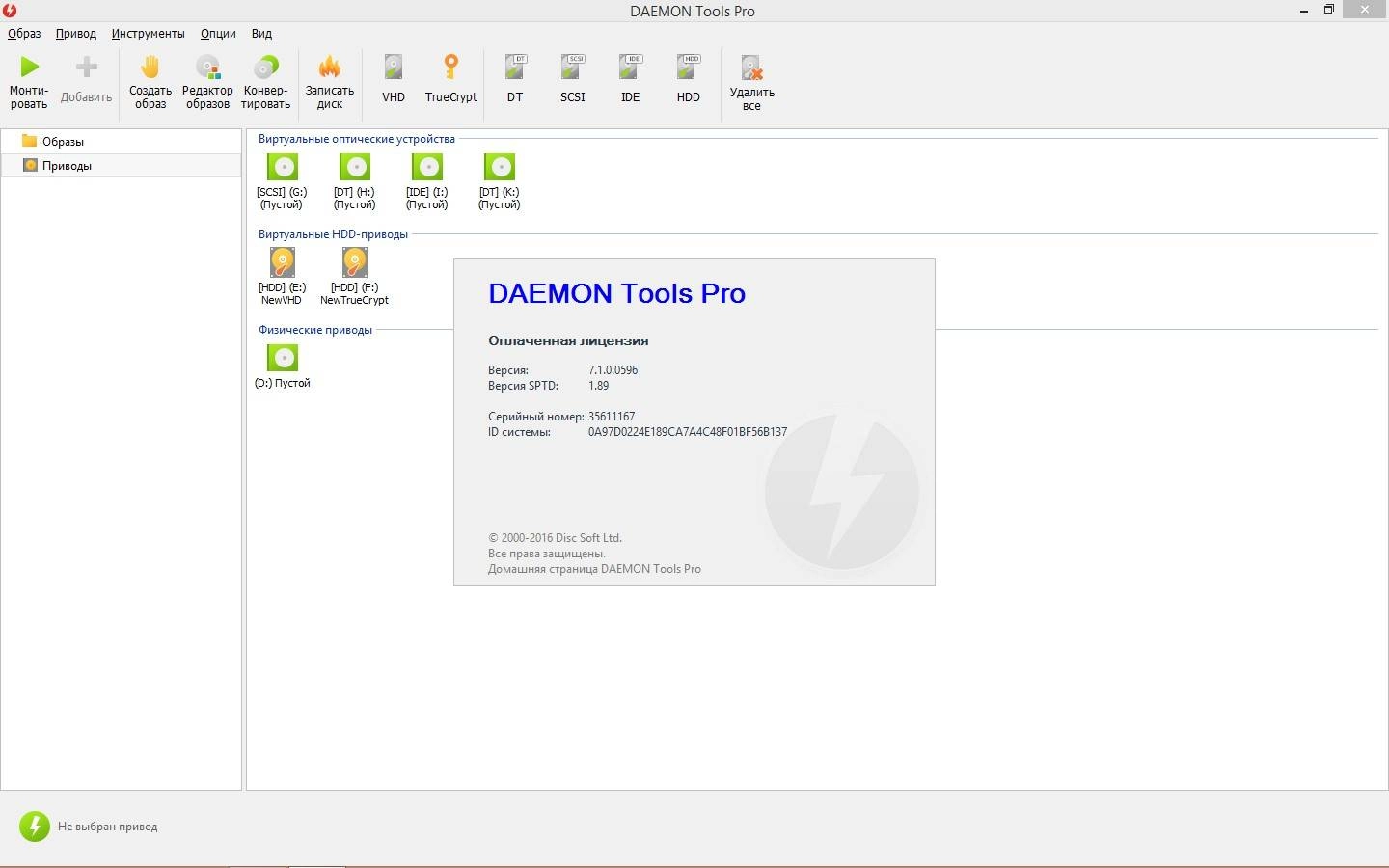This screenshot has height=868, width=1389.
Task: Click the Оплаченная лицензия label
Action: 568,340
